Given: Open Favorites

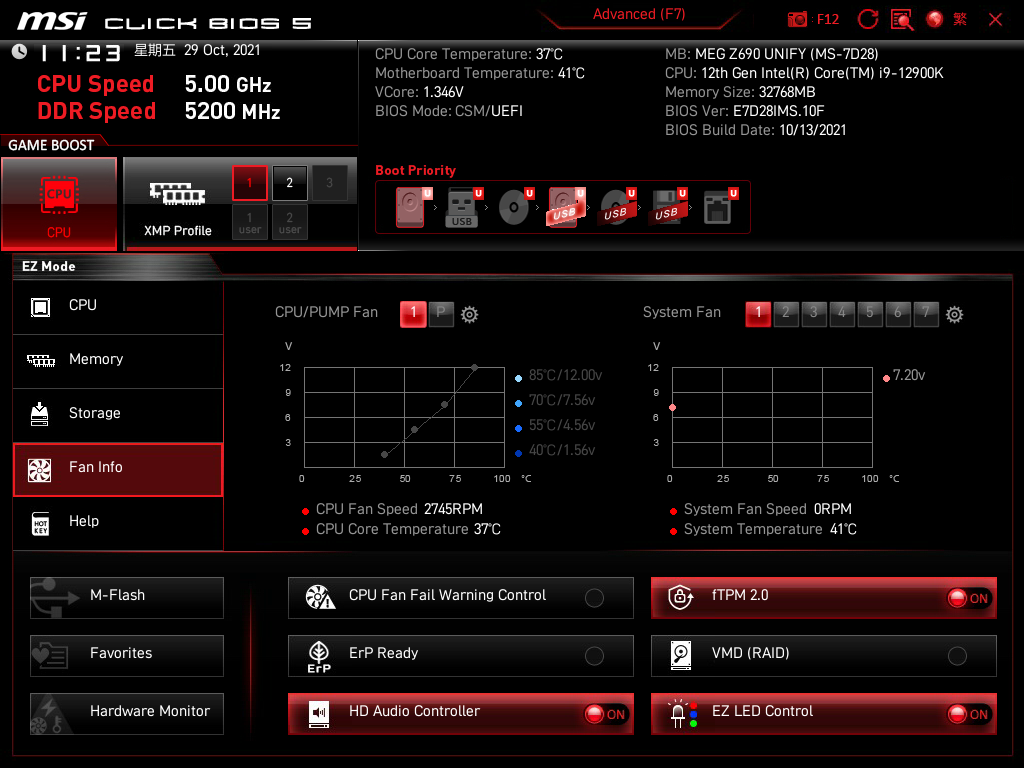Looking at the screenshot, I should click(x=127, y=656).
